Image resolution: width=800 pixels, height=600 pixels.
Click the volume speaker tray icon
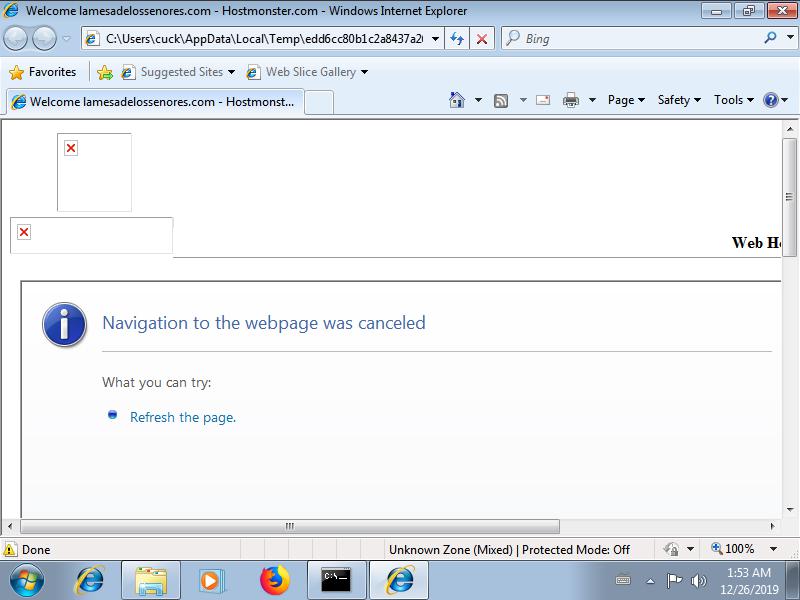coord(698,581)
